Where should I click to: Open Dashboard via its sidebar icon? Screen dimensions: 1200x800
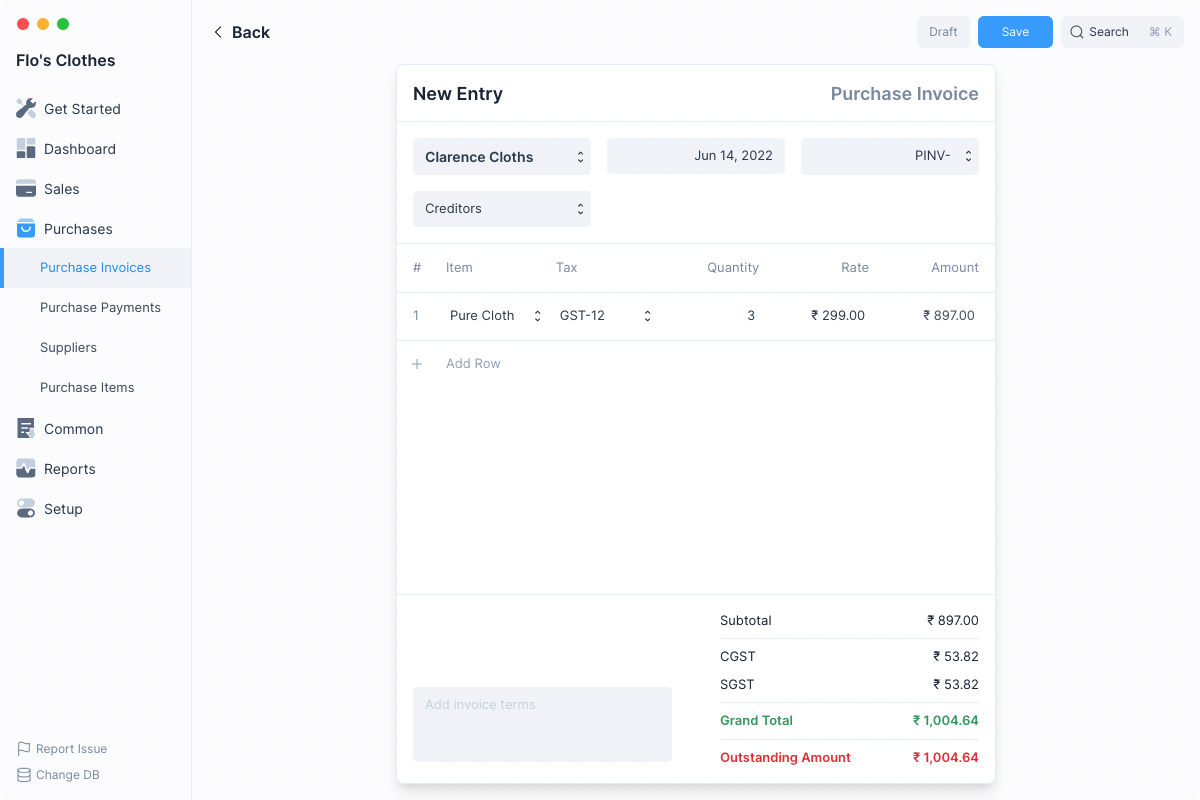pyautogui.click(x=26, y=148)
